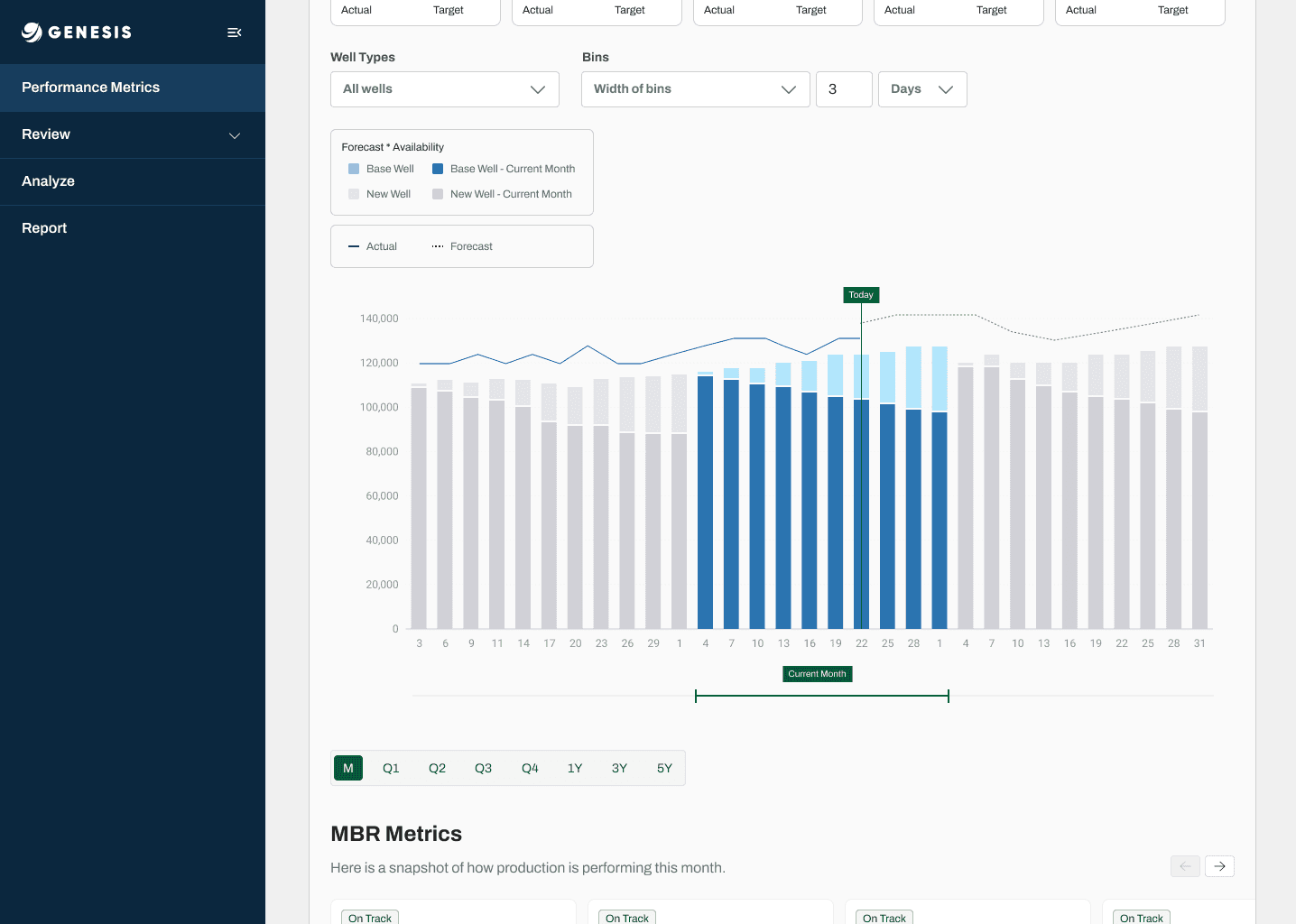The image size is (1296, 924).
Task: Toggle New Well - Current Month legend
Action: click(502, 194)
